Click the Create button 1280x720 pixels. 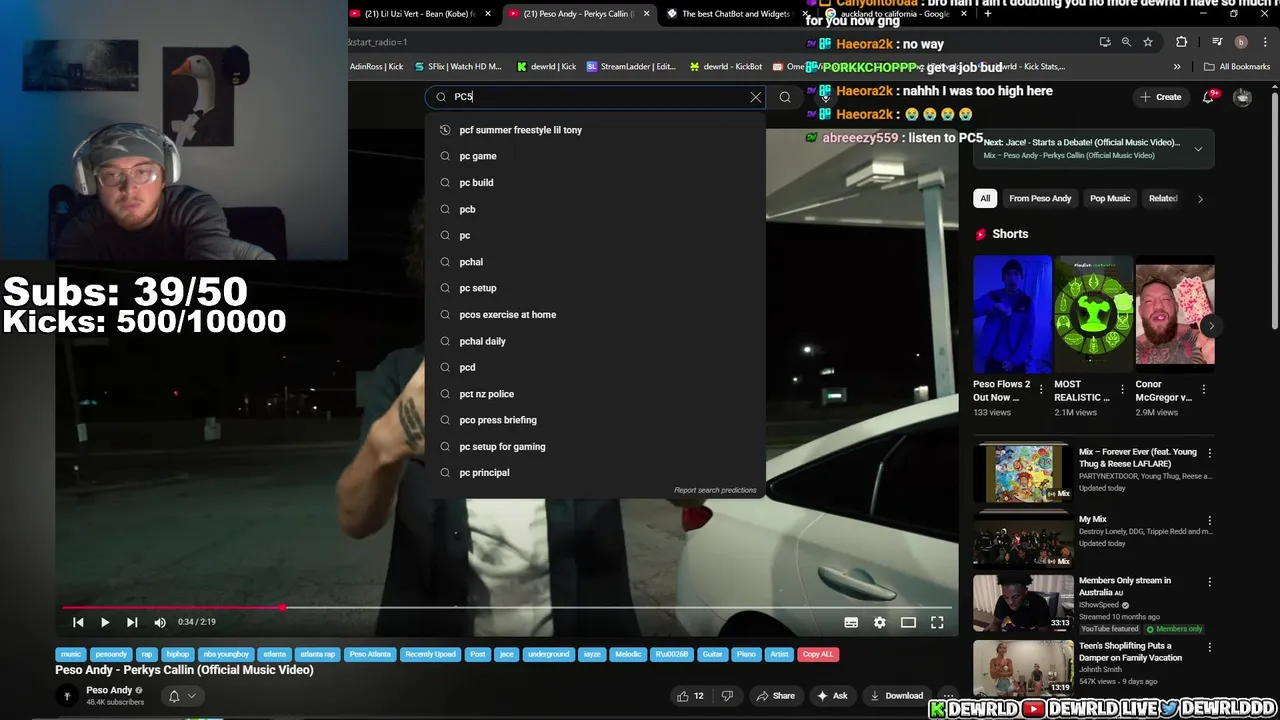tap(1160, 97)
